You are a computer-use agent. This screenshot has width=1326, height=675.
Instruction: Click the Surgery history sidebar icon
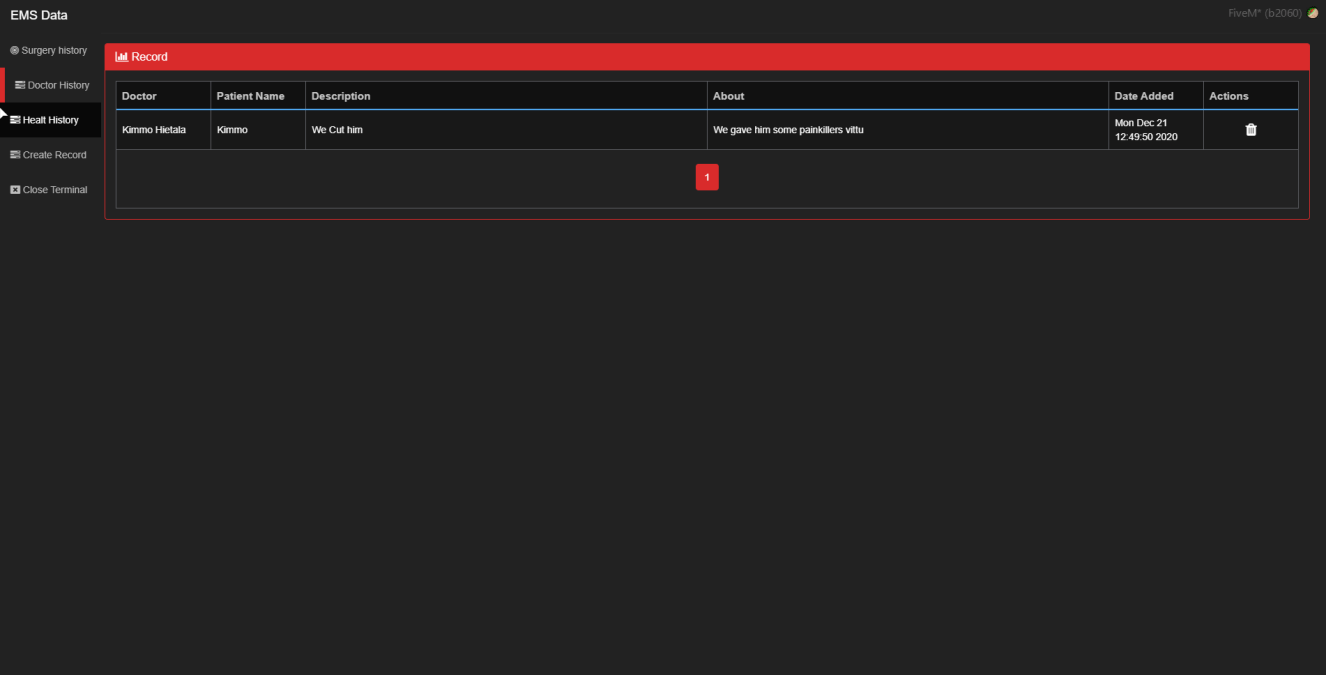pyautogui.click(x=15, y=50)
